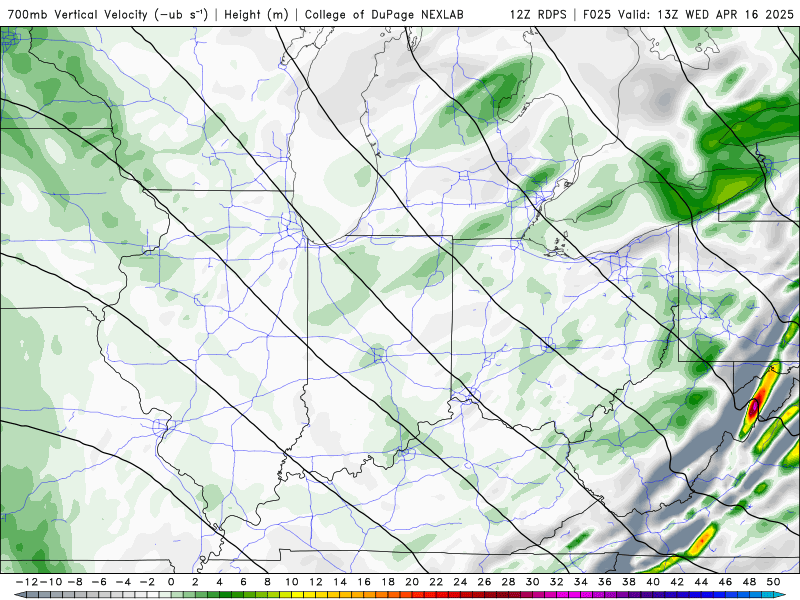Click the '10' color scale label
The height and width of the screenshot is (600, 800).
coord(291,582)
